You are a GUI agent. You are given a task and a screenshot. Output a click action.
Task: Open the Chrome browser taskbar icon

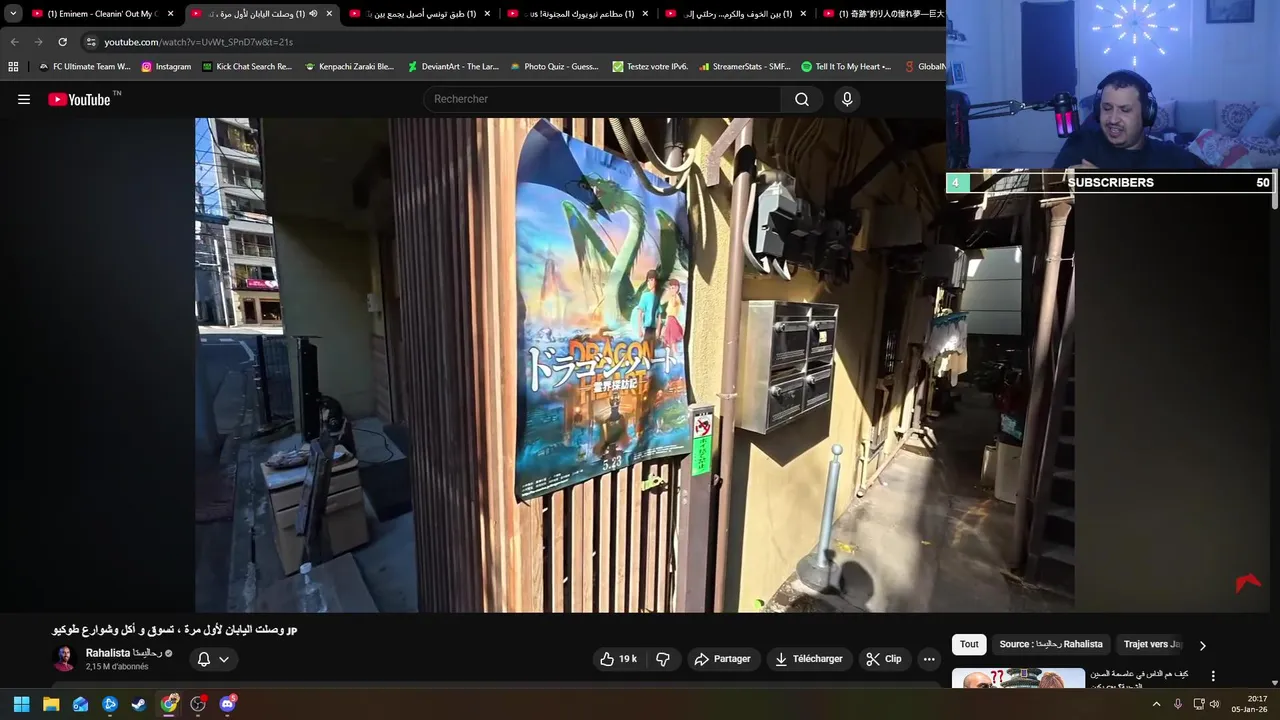169,704
